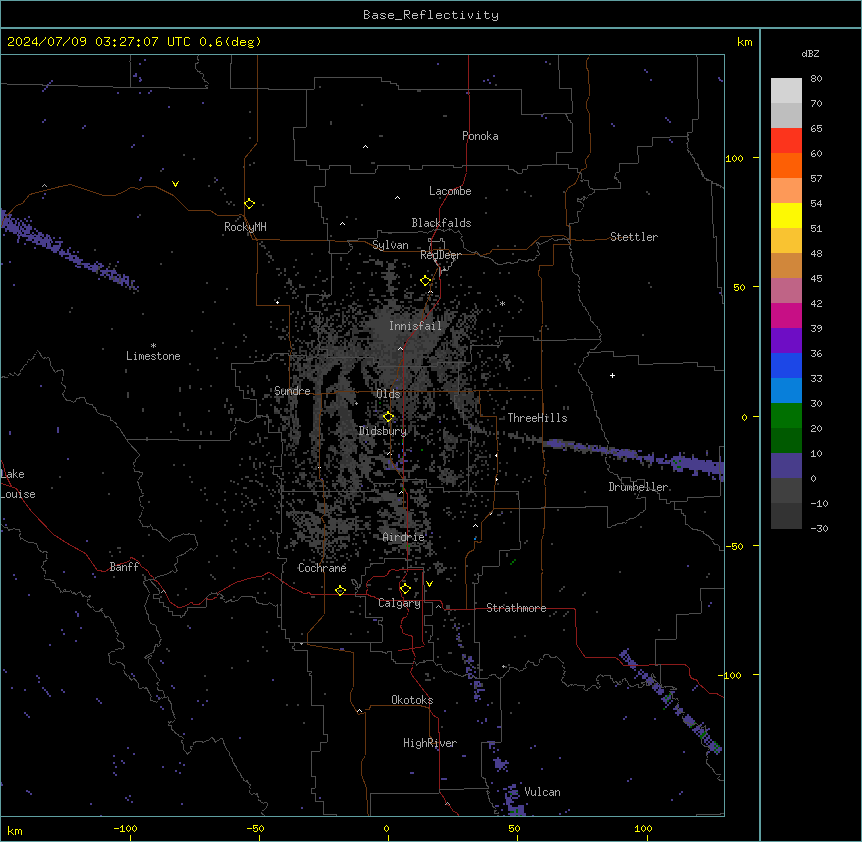Image resolution: width=862 pixels, height=842 pixels.
Task: Click the Okotoks town label
Action: 412,700
